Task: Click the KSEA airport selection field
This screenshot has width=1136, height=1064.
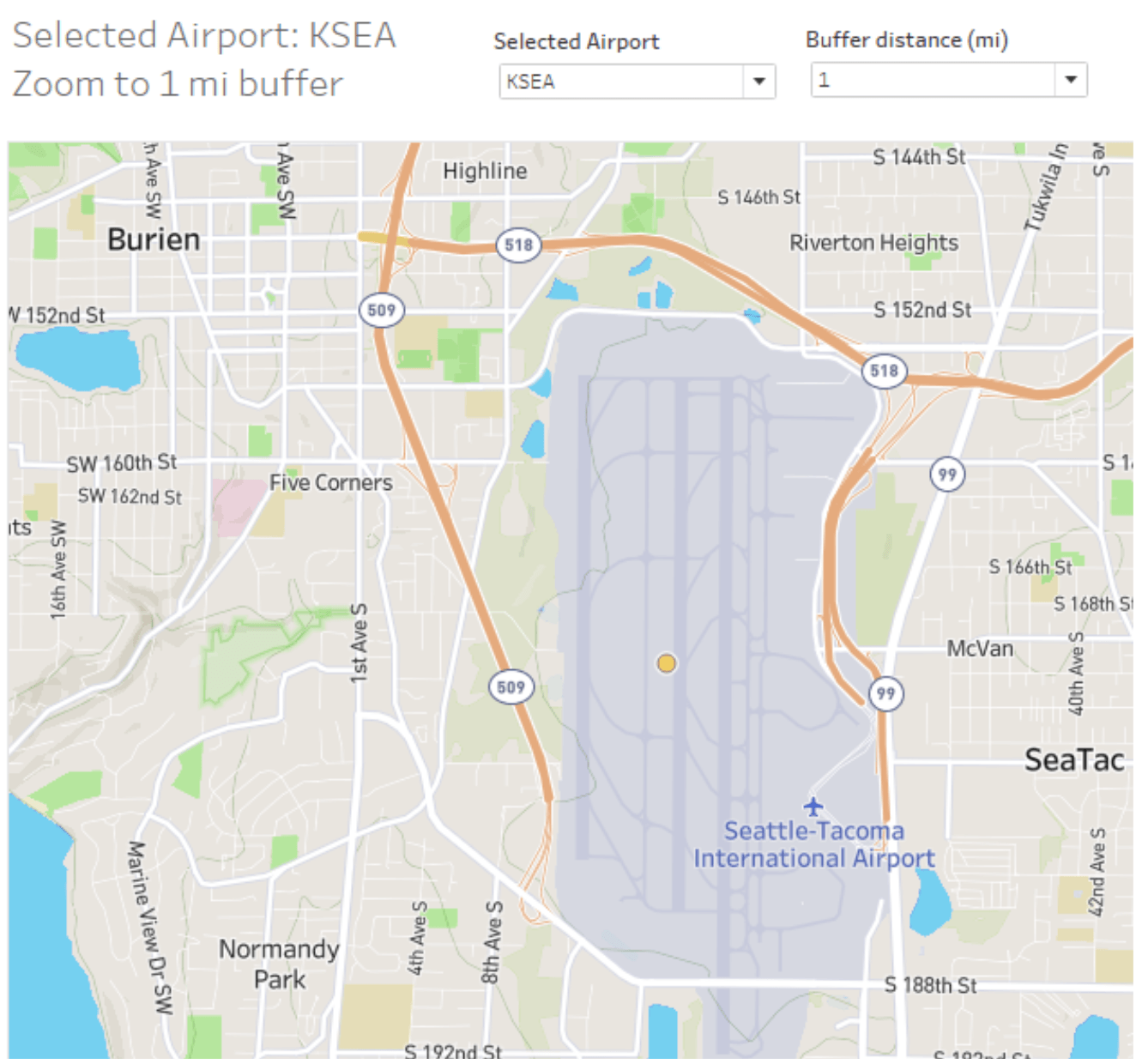Action: pyautogui.click(x=621, y=82)
